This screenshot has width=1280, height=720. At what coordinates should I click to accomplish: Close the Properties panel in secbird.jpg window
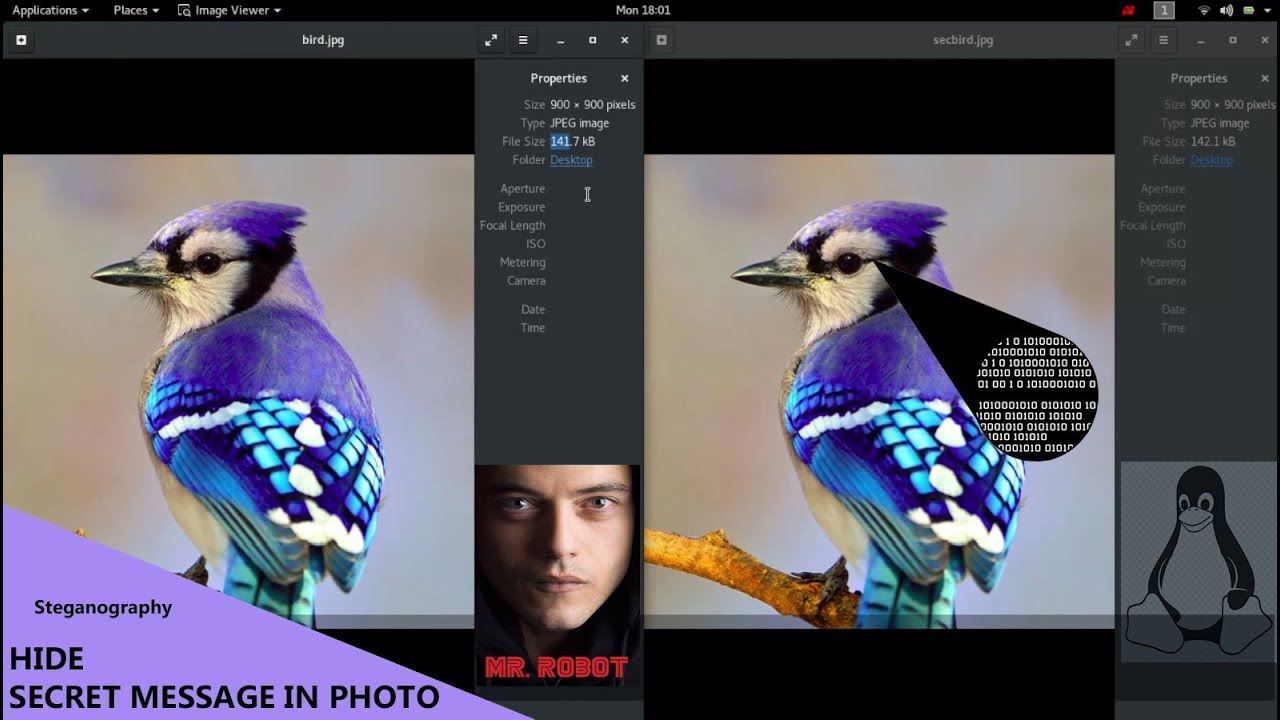click(x=1264, y=78)
